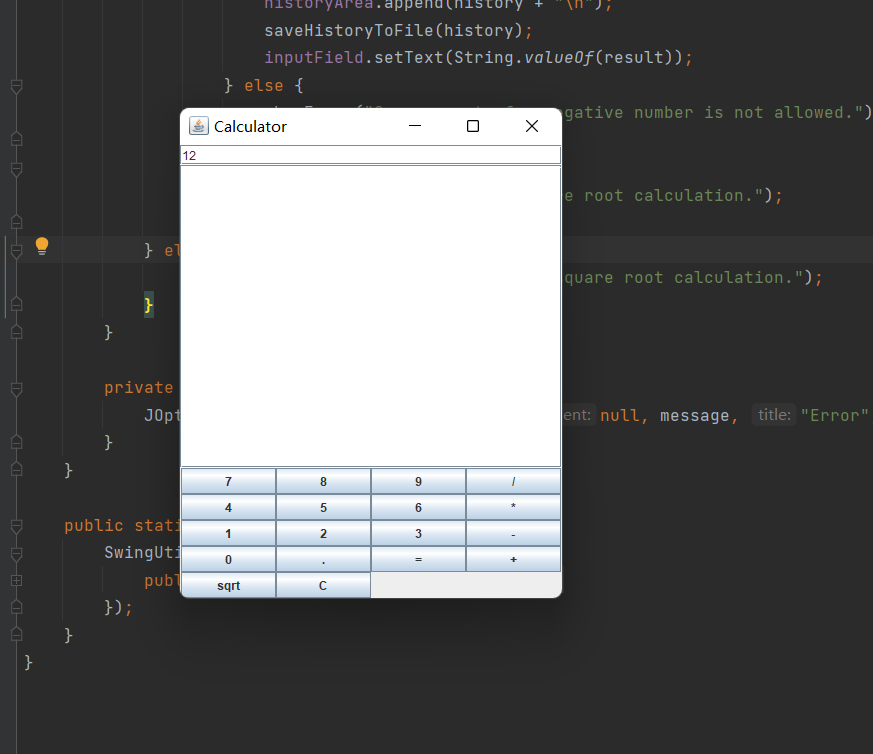Close the Calculator window
The image size is (873, 754).
tap(532, 126)
